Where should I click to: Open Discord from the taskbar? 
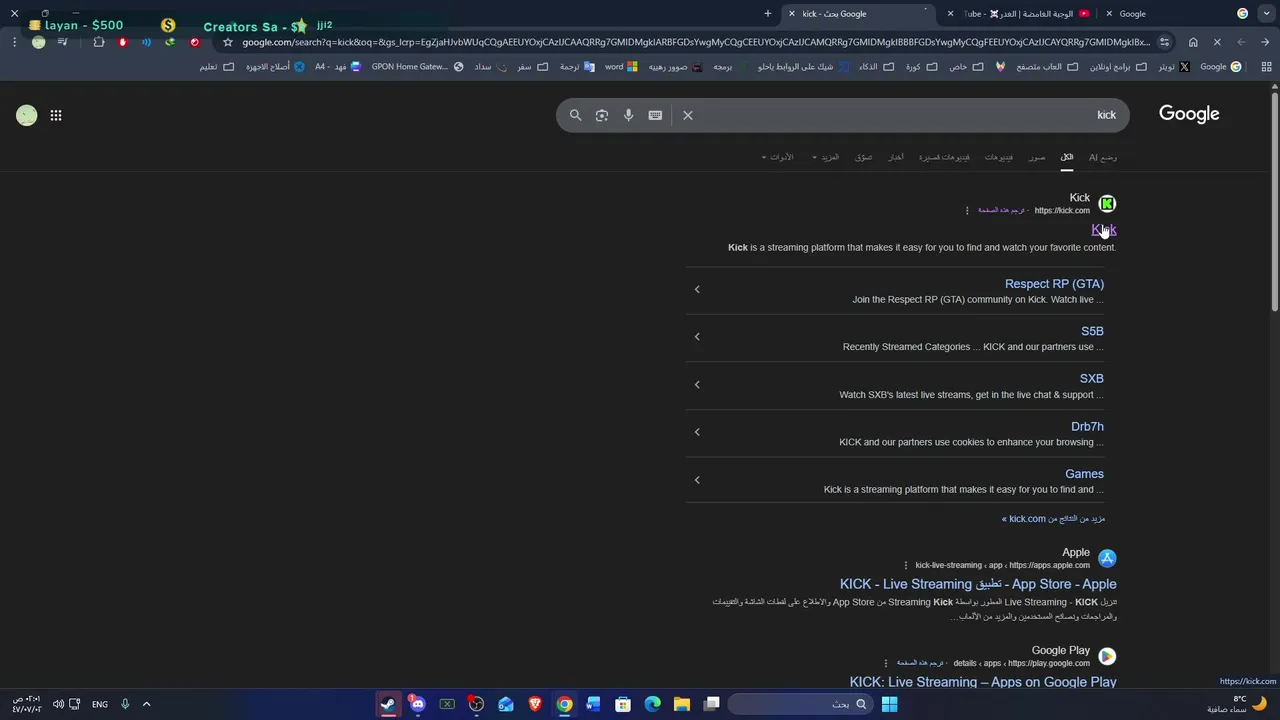click(x=417, y=704)
